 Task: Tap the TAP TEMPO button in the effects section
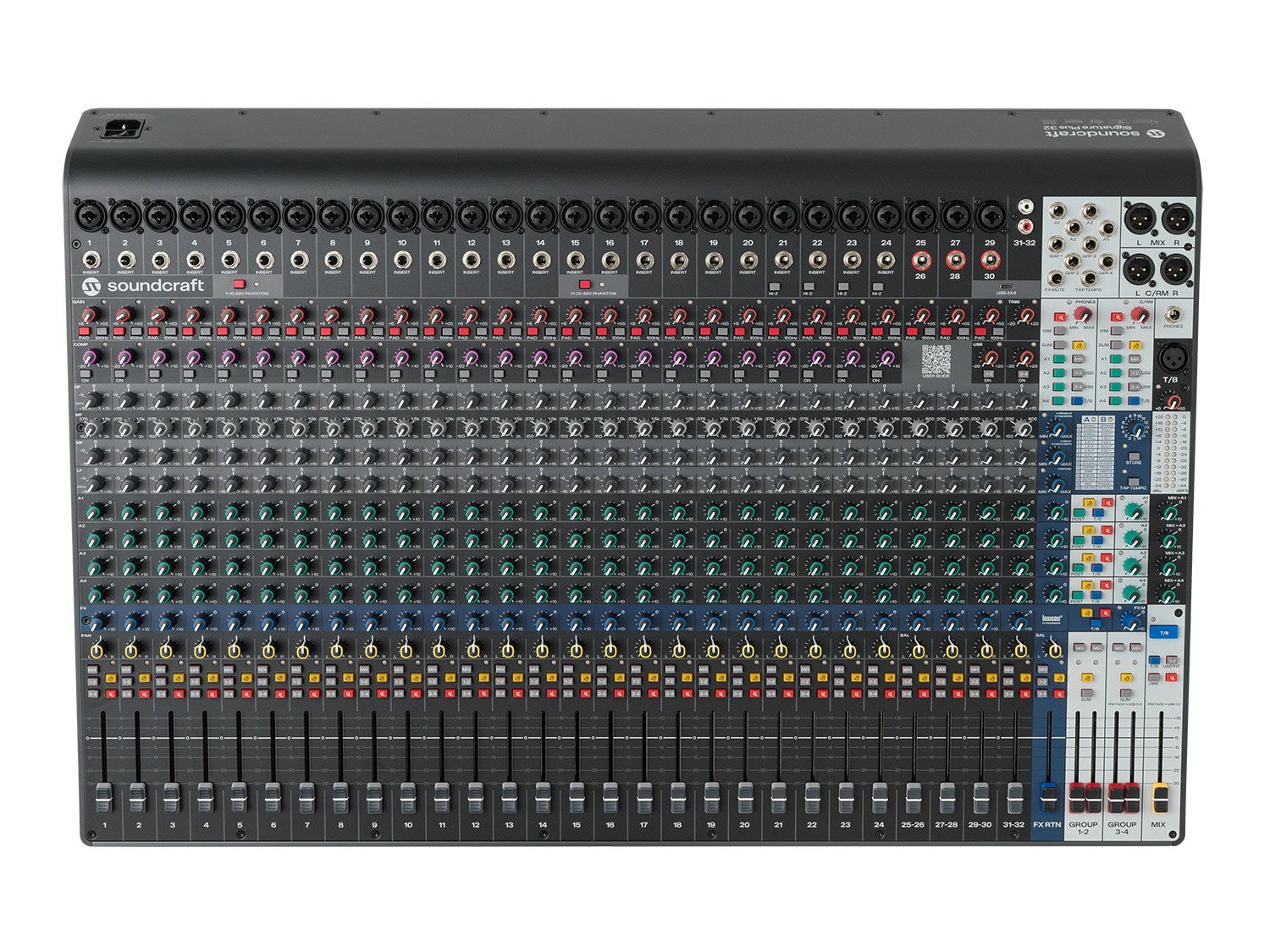[1133, 480]
